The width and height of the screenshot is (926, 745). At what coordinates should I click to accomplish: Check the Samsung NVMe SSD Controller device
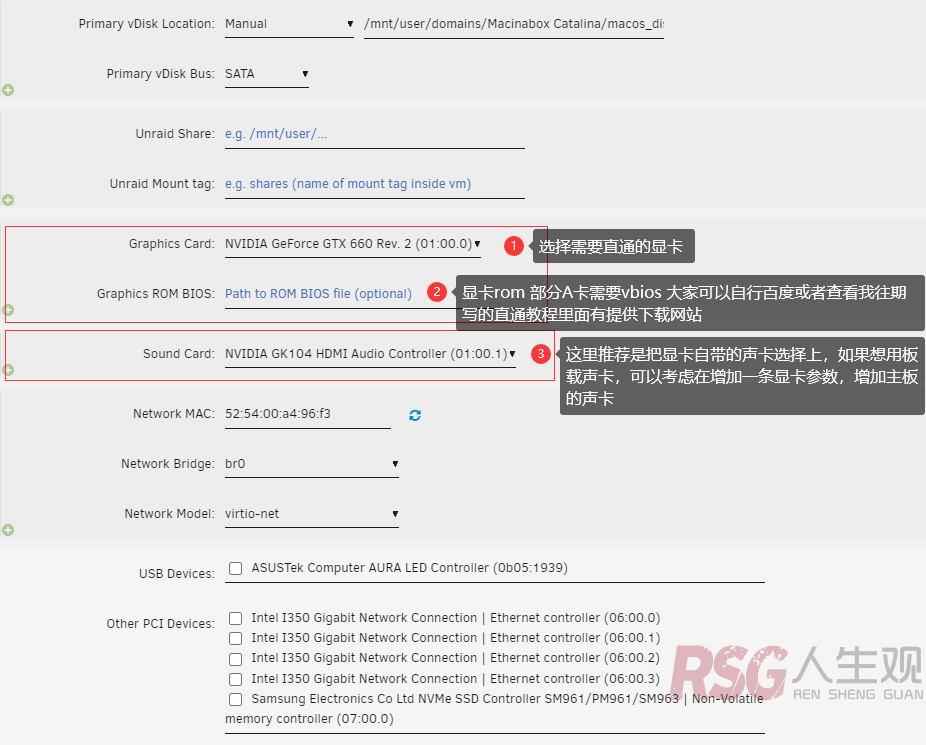pyautogui.click(x=236, y=699)
